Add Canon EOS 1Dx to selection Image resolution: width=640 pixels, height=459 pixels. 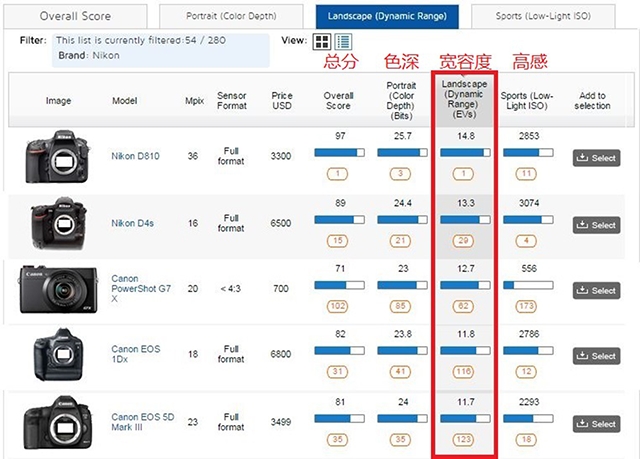click(x=595, y=356)
